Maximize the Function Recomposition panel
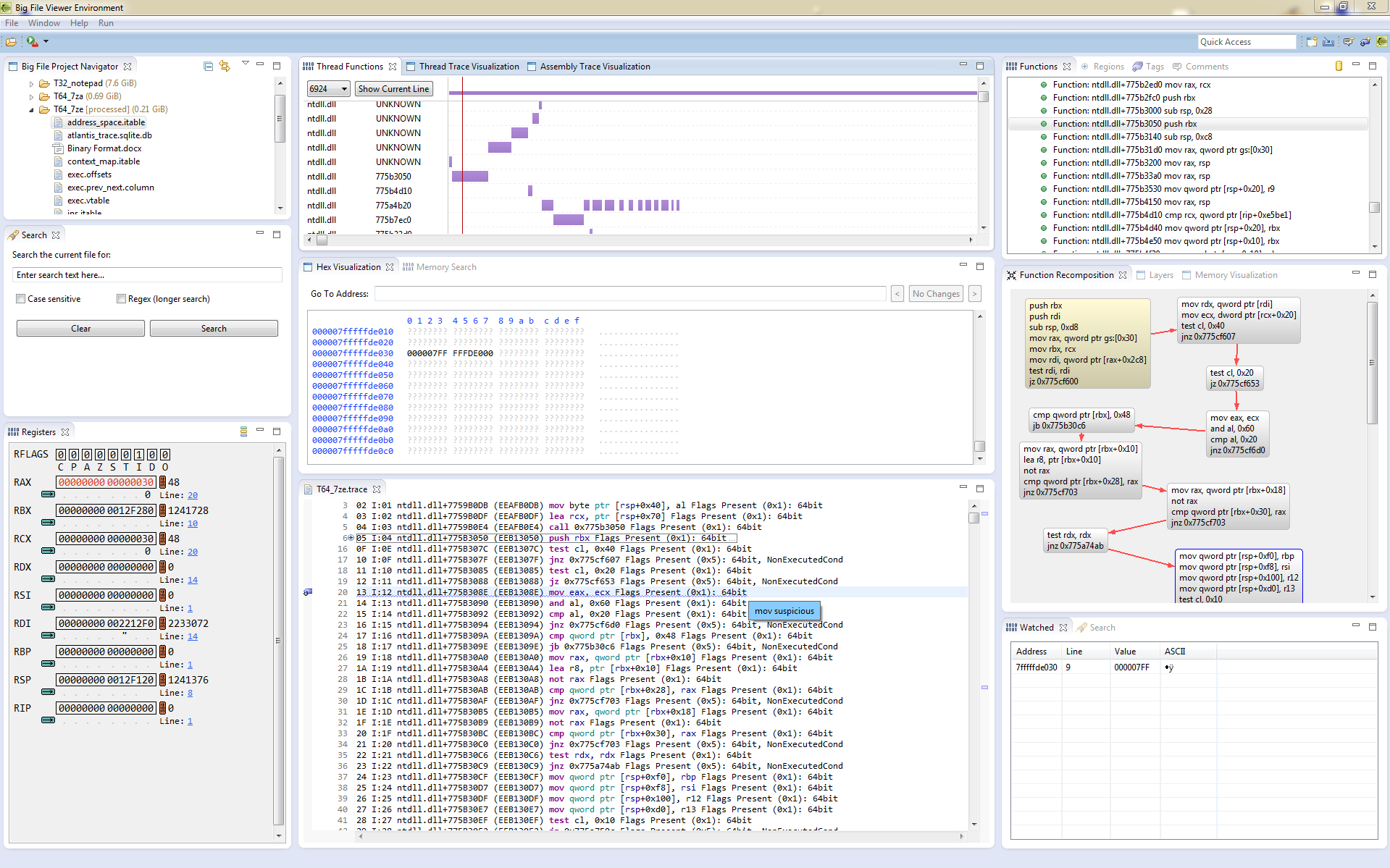1390x868 pixels. pos(1373,274)
